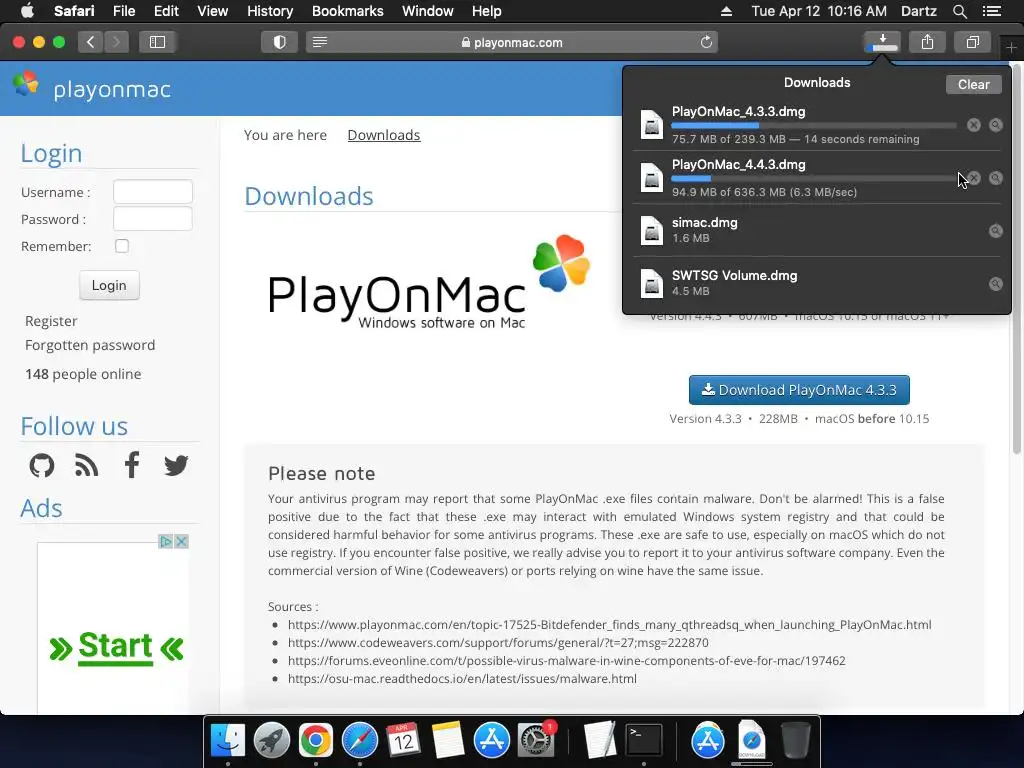Click the Login button
Viewport: 1024px width, 768px height.
click(x=109, y=285)
